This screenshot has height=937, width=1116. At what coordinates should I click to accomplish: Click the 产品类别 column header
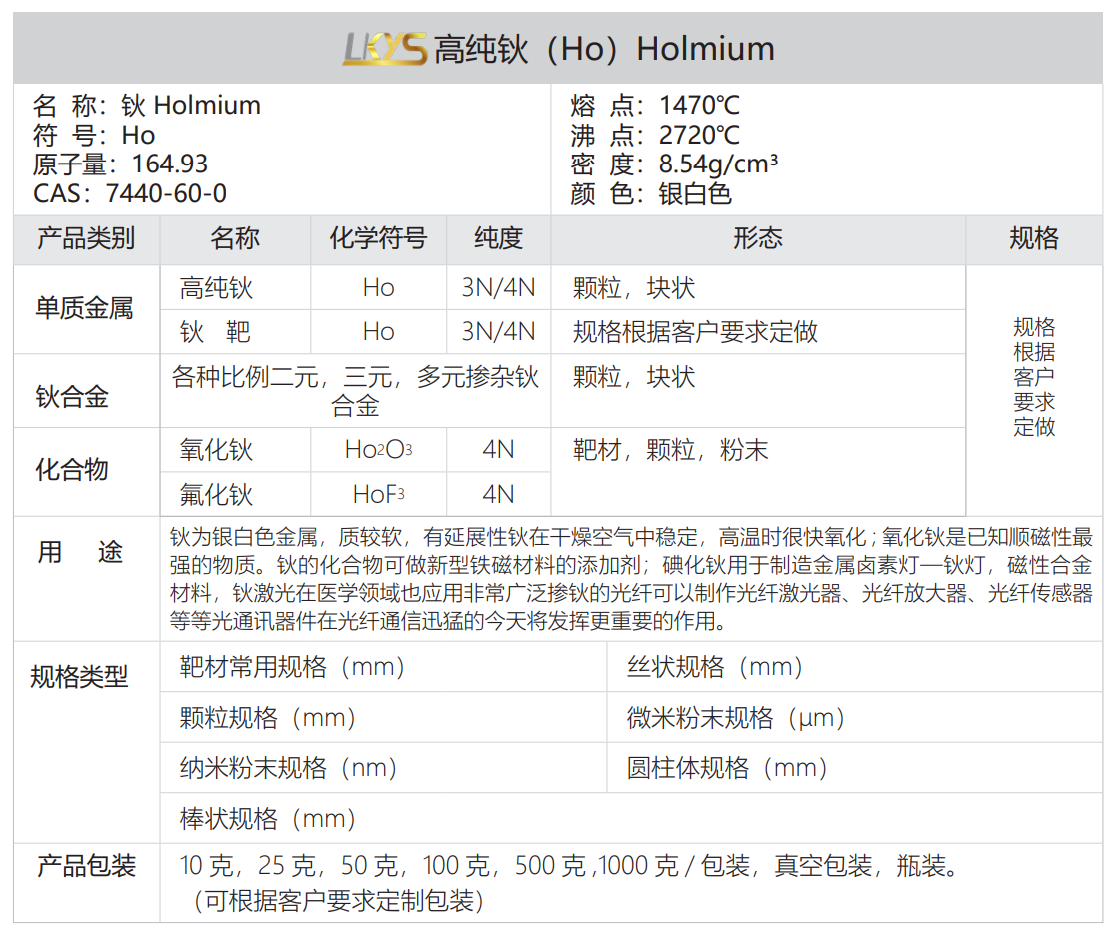pyautogui.click(x=86, y=239)
